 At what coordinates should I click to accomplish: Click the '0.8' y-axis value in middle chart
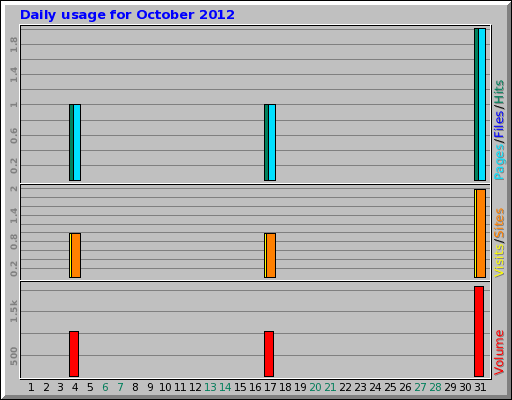(x=14, y=242)
